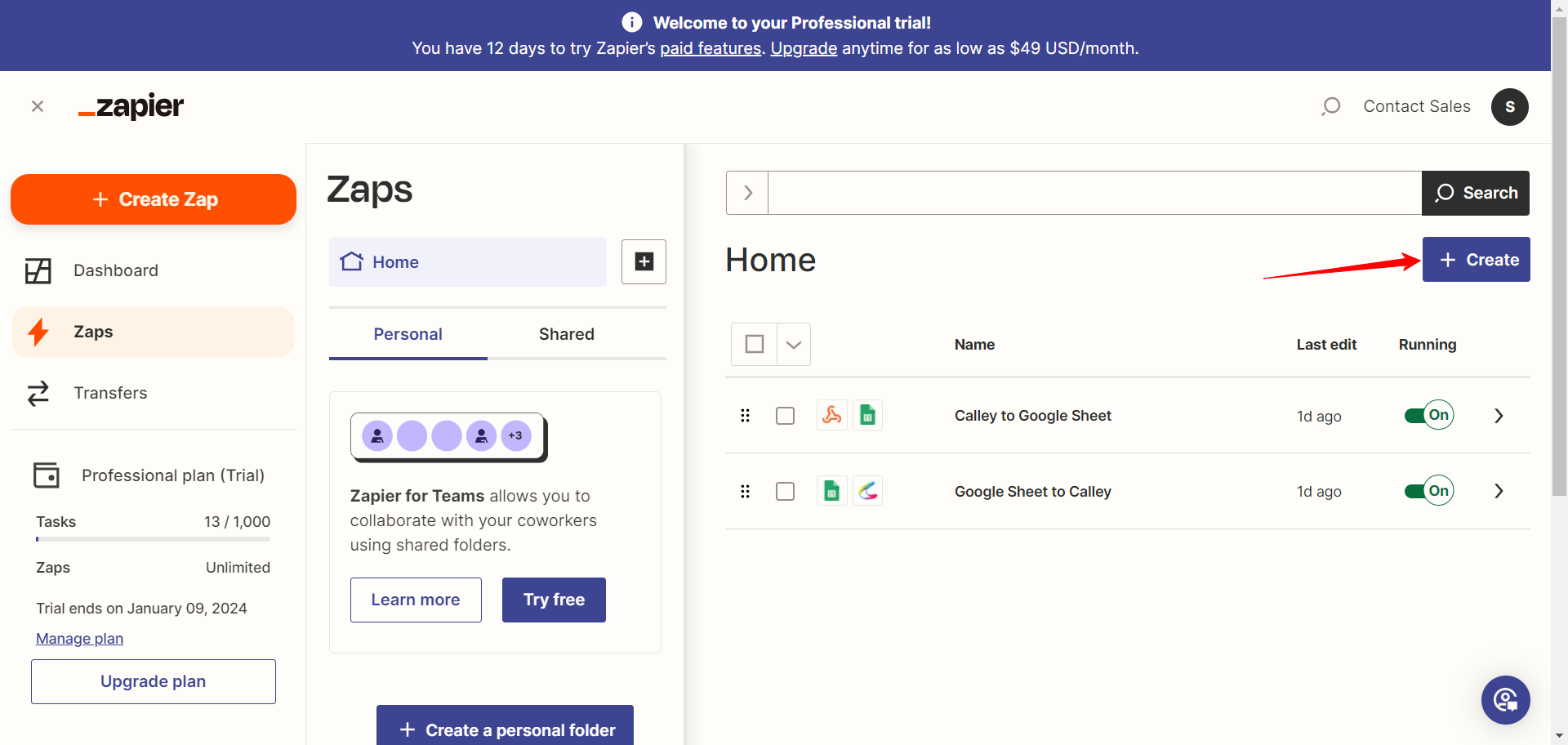Open the help chat bubble icon
This screenshot has width=1568, height=745.
coord(1506,700)
